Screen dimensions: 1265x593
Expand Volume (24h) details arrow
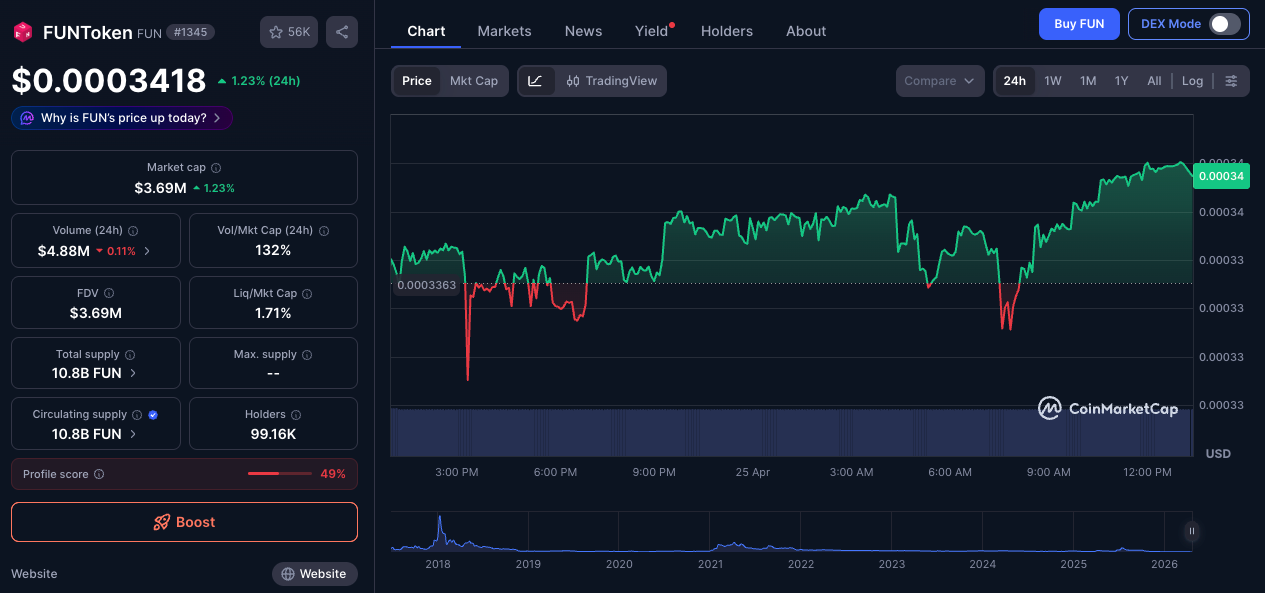coord(147,251)
